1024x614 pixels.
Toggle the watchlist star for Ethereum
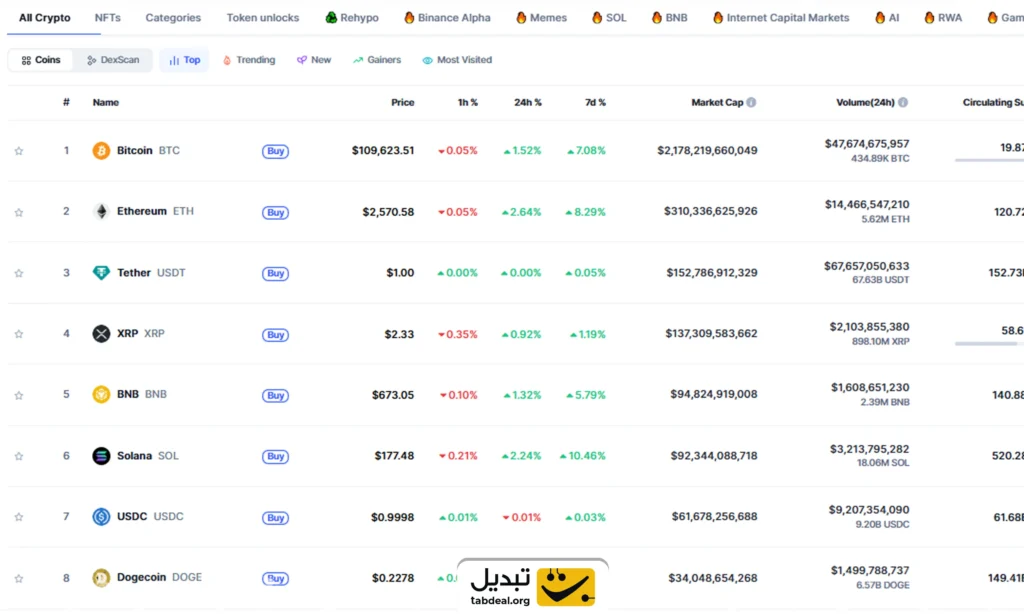19,212
